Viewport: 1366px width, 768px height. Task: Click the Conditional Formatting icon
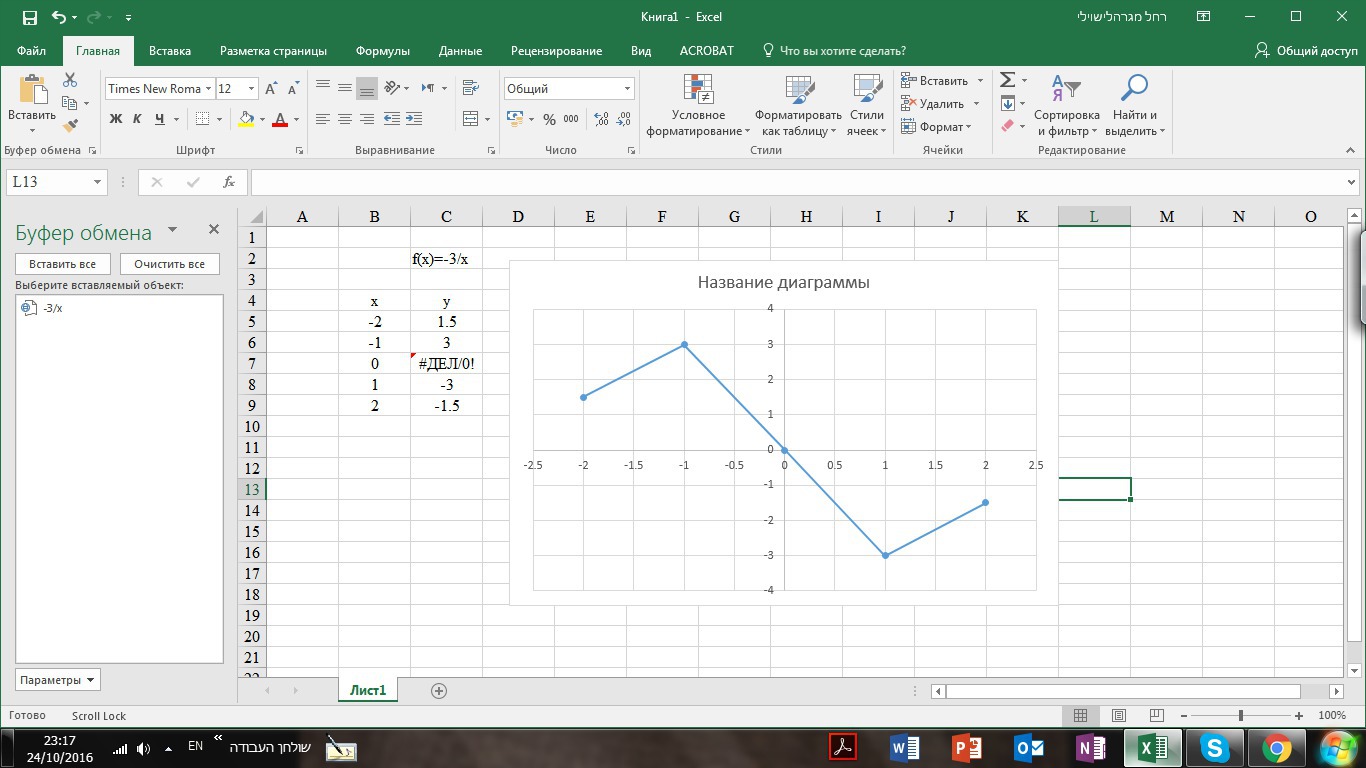click(698, 106)
